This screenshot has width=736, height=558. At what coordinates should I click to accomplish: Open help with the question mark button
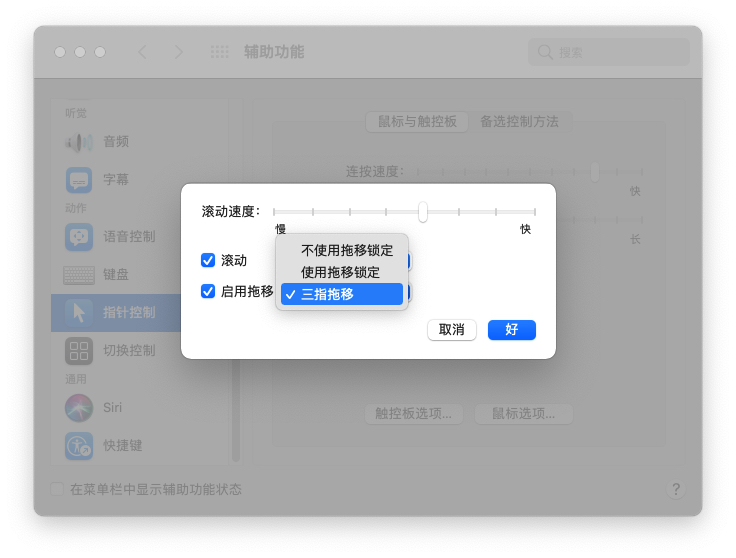click(676, 489)
